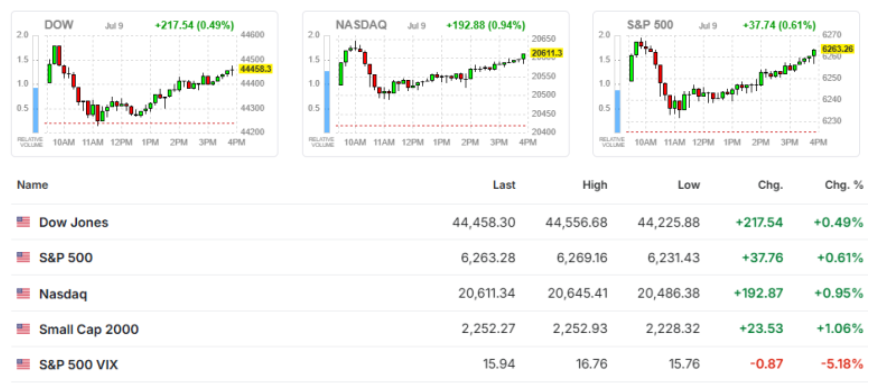
Task: Click the yellow 20611.3 price tag on NASDAQ chart
Action: [547, 53]
